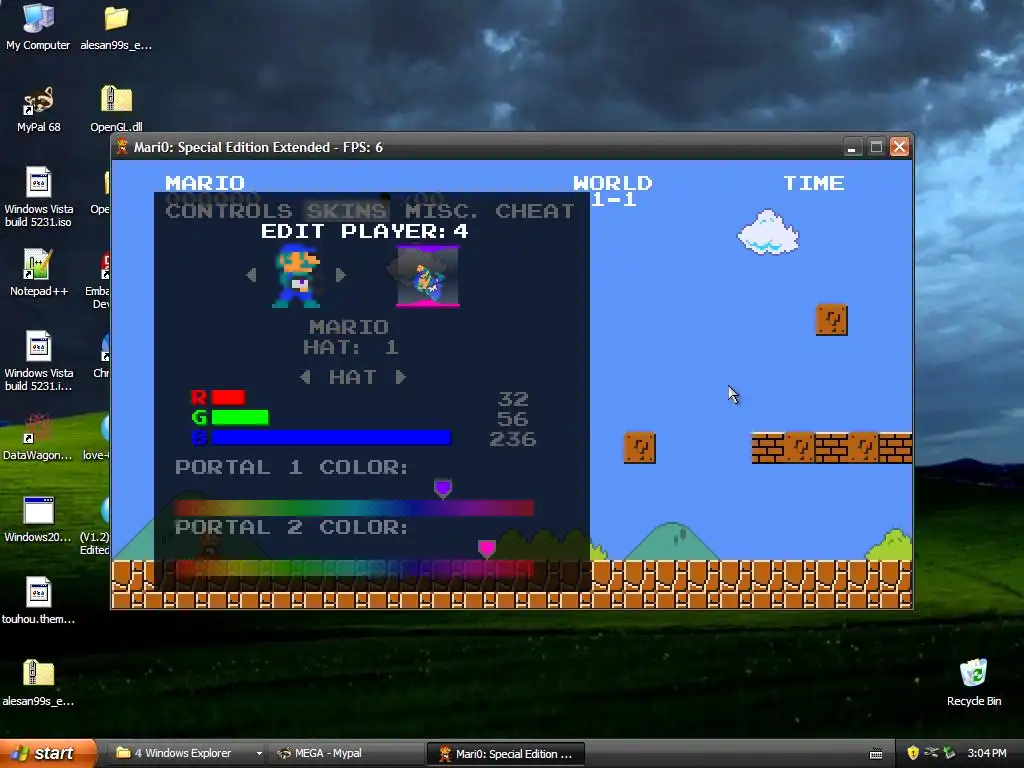Viewport: 1024px width, 768px height.
Task: Click the blue value 236
Action: [x=513, y=439]
